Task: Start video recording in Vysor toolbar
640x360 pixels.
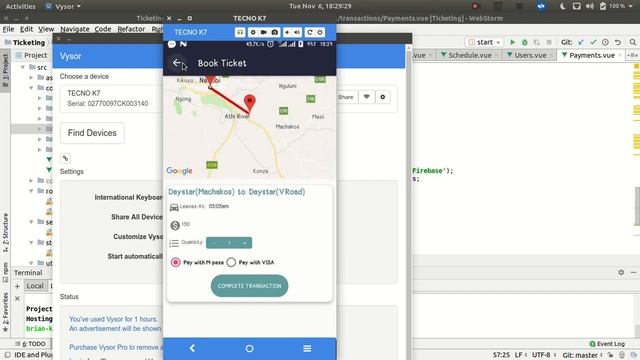Action: [x=264, y=32]
